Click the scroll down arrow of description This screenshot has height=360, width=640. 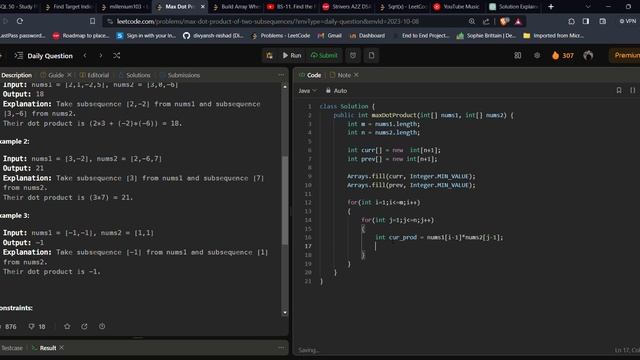(x=285, y=313)
